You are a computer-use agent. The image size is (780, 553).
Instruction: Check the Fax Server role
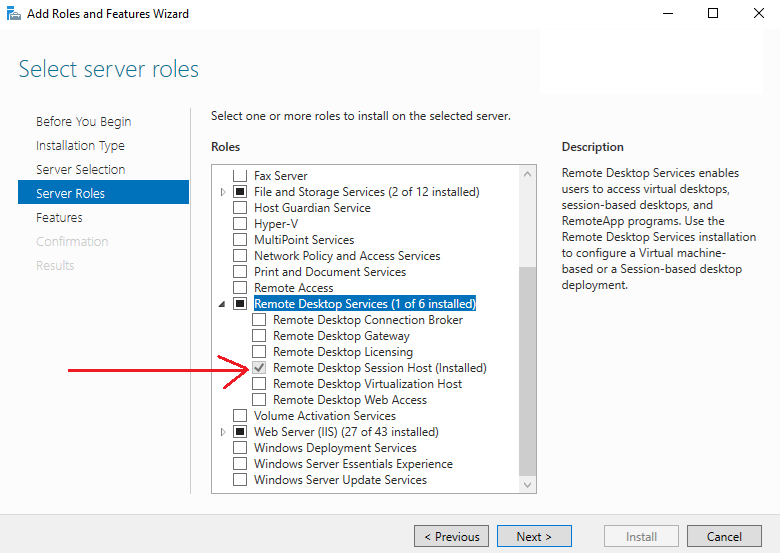coord(240,176)
